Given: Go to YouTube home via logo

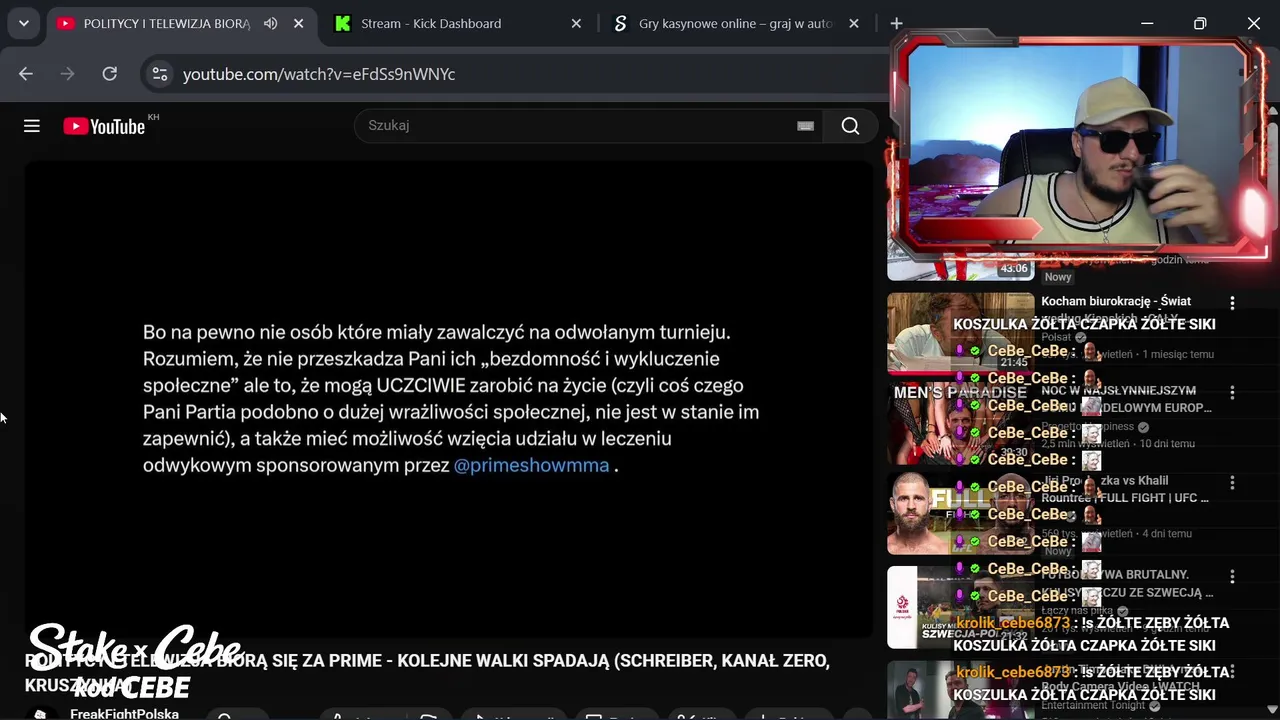Looking at the screenshot, I should (104, 126).
